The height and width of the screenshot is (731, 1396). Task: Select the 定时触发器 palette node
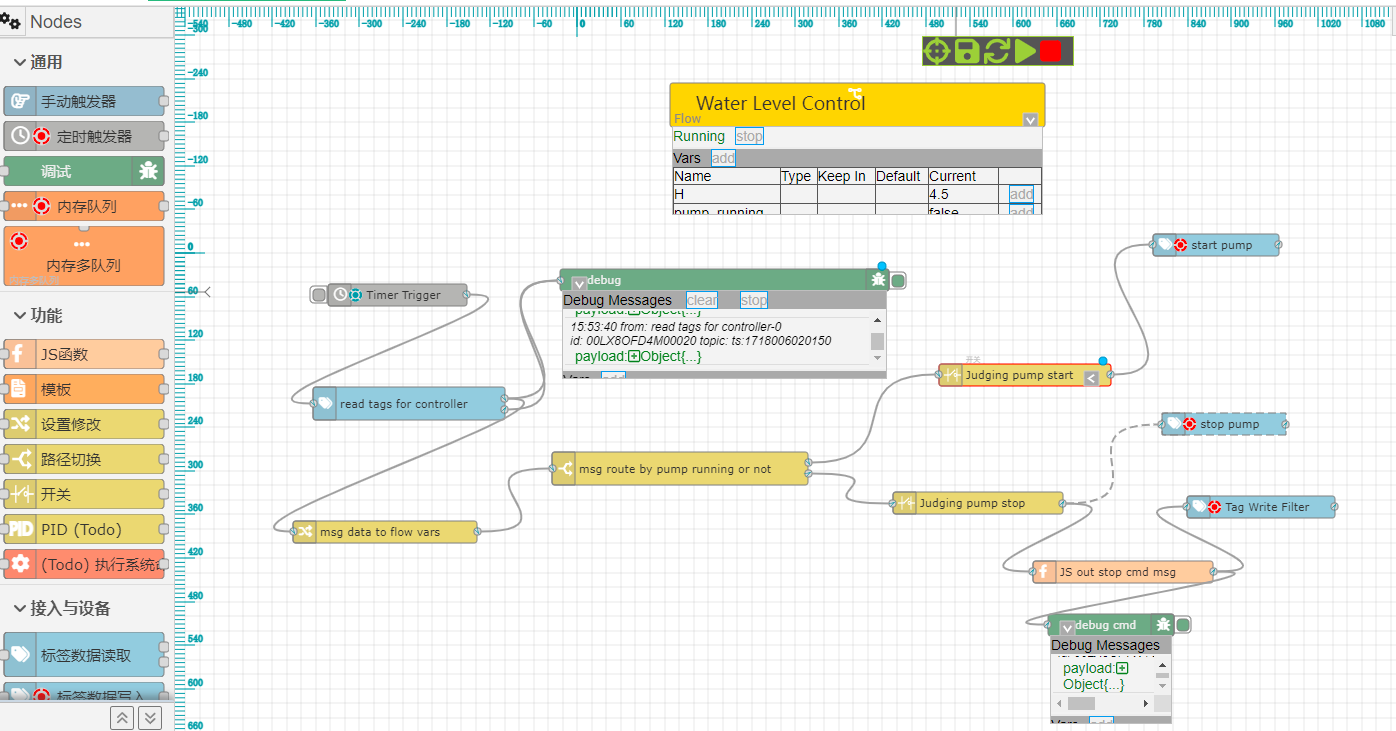pyautogui.click(x=84, y=136)
